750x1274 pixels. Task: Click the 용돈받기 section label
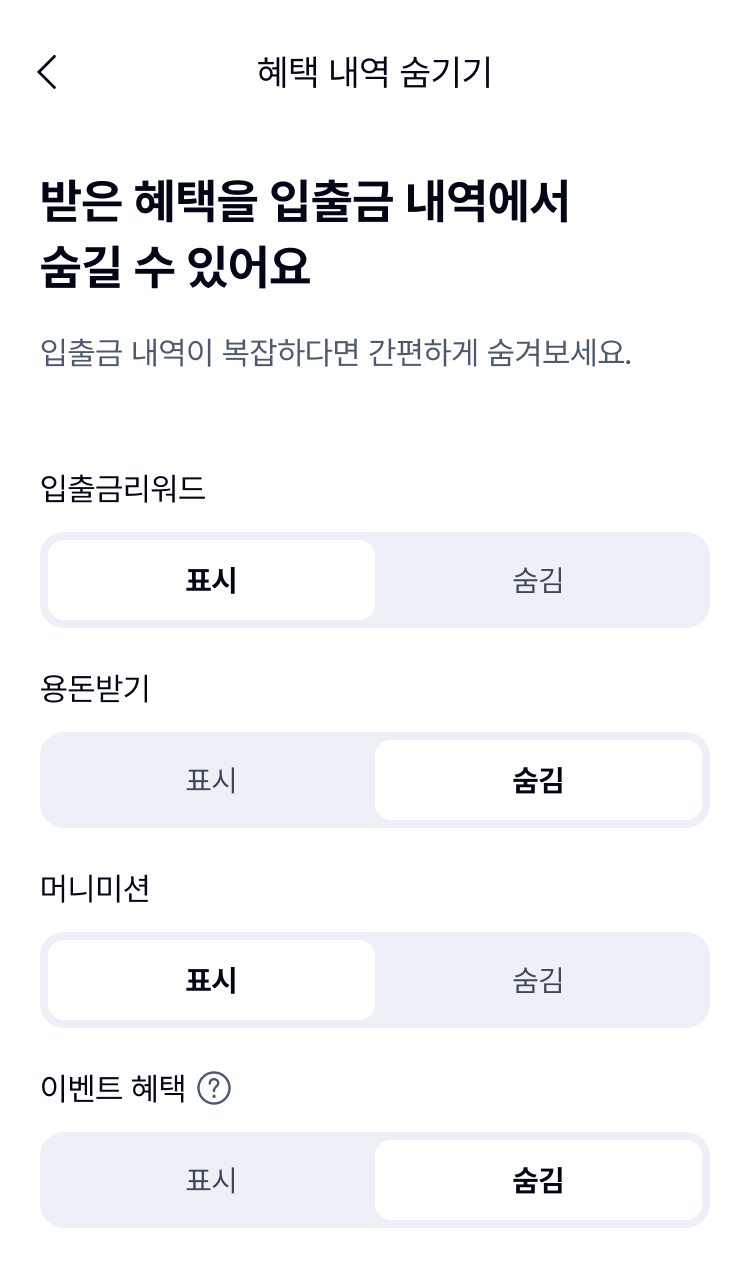click(95, 688)
